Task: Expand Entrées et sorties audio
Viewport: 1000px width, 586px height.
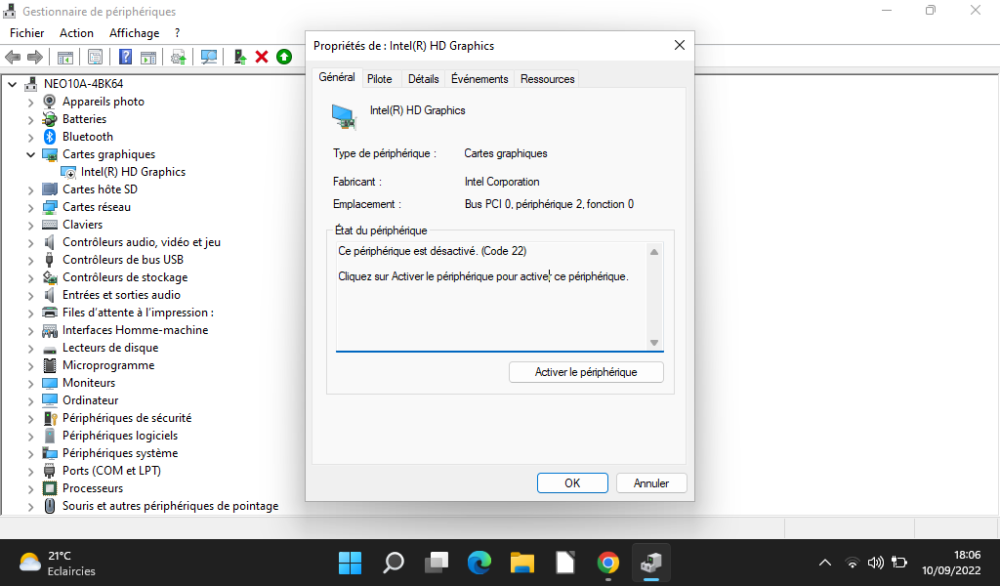Action: pyautogui.click(x=31, y=295)
